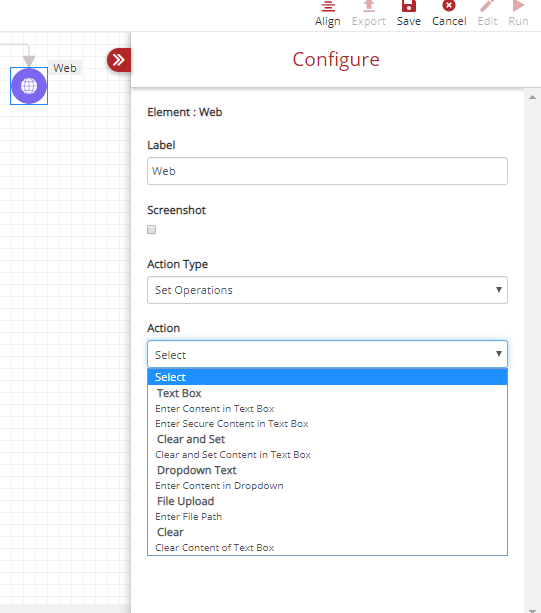Click the Align toolbar icon

pyautogui.click(x=328, y=7)
